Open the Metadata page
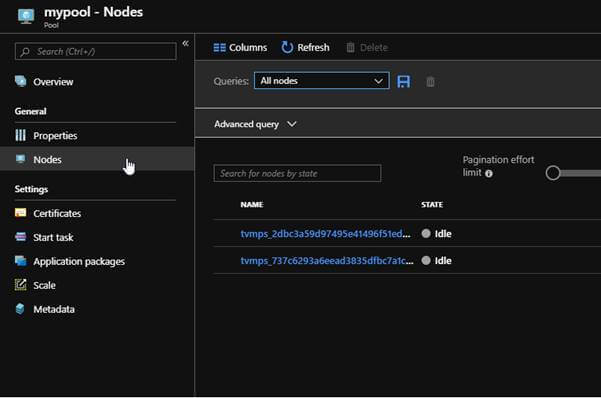Image resolution: width=601 pixels, height=398 pixels. (x=54, y=309)
